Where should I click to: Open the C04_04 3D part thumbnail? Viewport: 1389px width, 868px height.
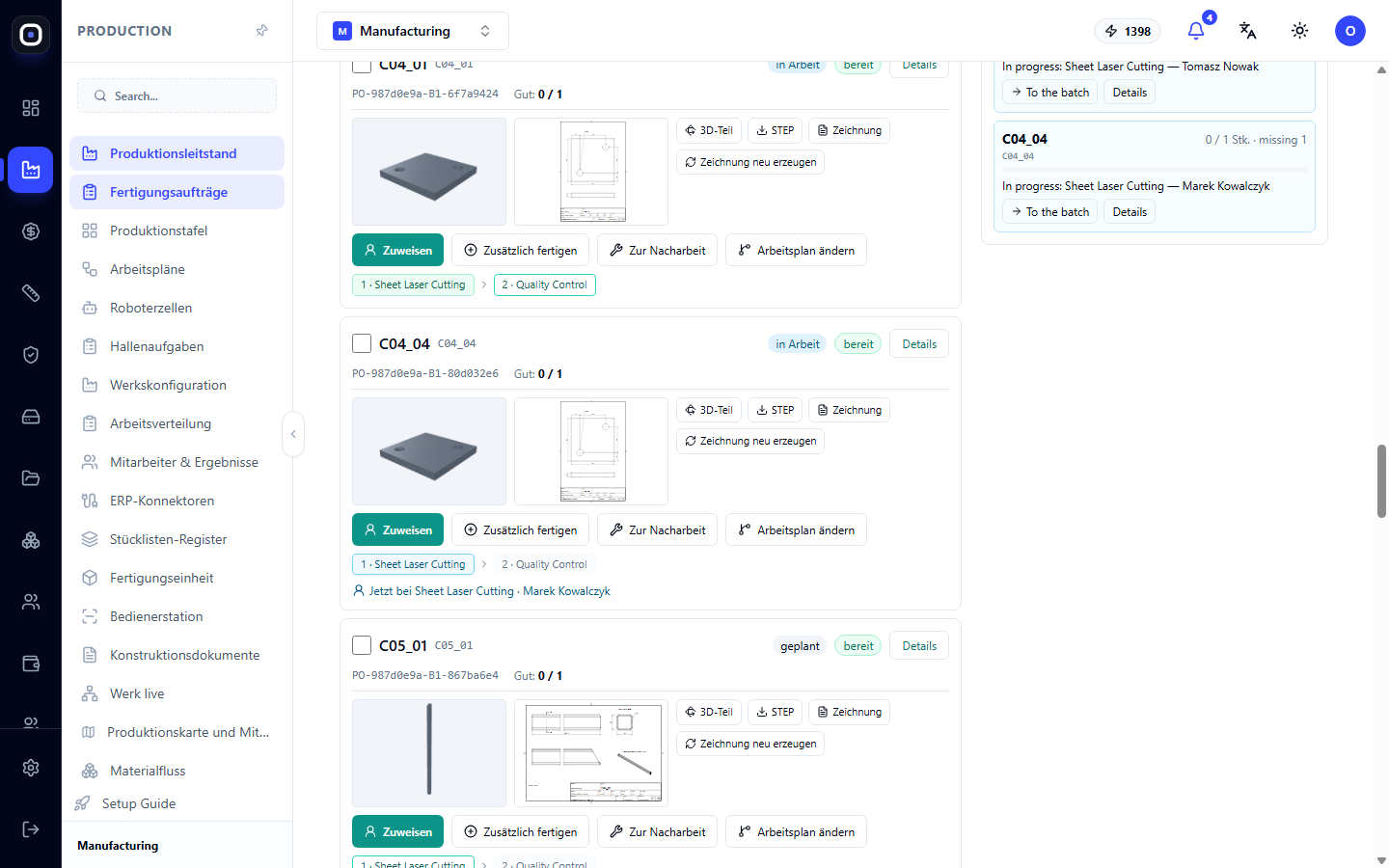coord(429,451)
